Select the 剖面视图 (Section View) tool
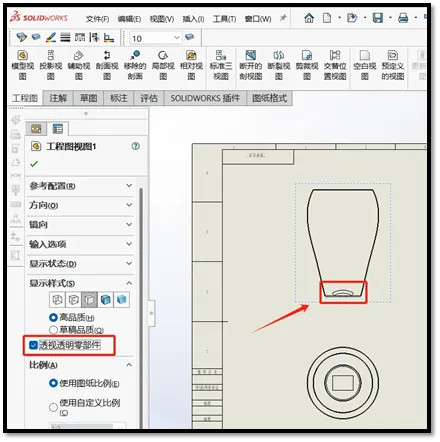440x442 pixels. click(x=107, y=65)
